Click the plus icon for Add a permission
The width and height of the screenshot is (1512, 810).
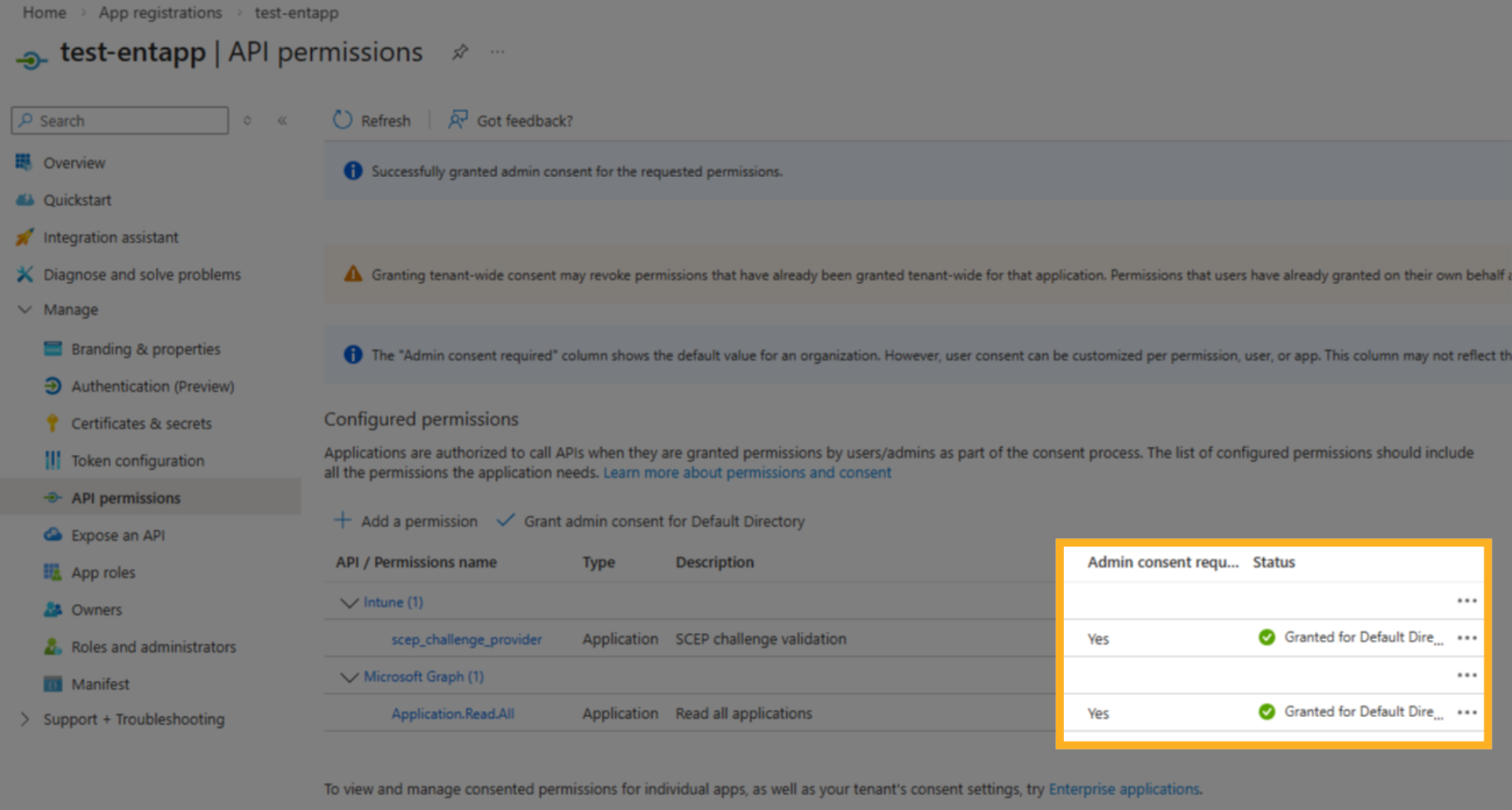tap(343, 520)
